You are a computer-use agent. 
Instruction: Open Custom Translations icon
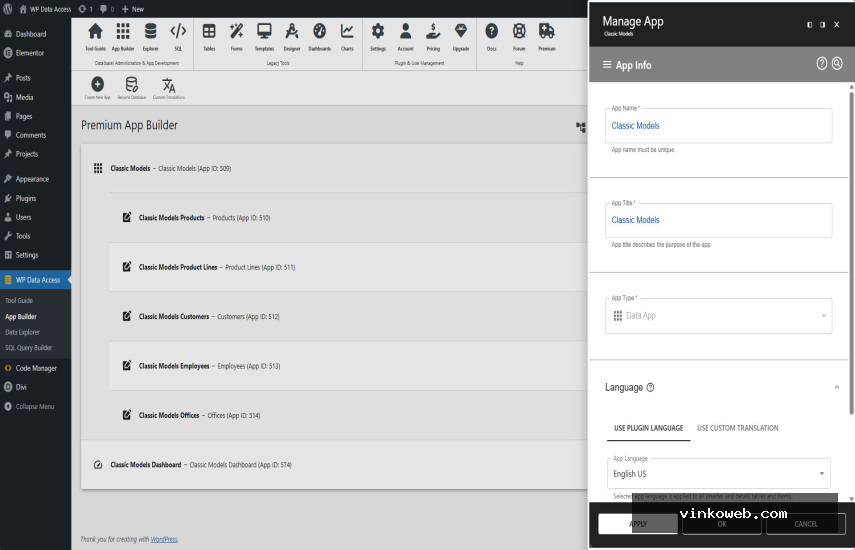coord(168,85)
